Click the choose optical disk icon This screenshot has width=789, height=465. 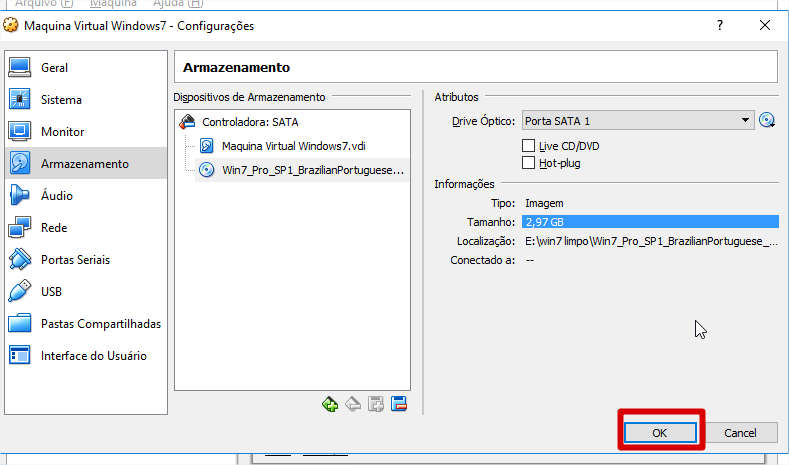pos(767,121)
